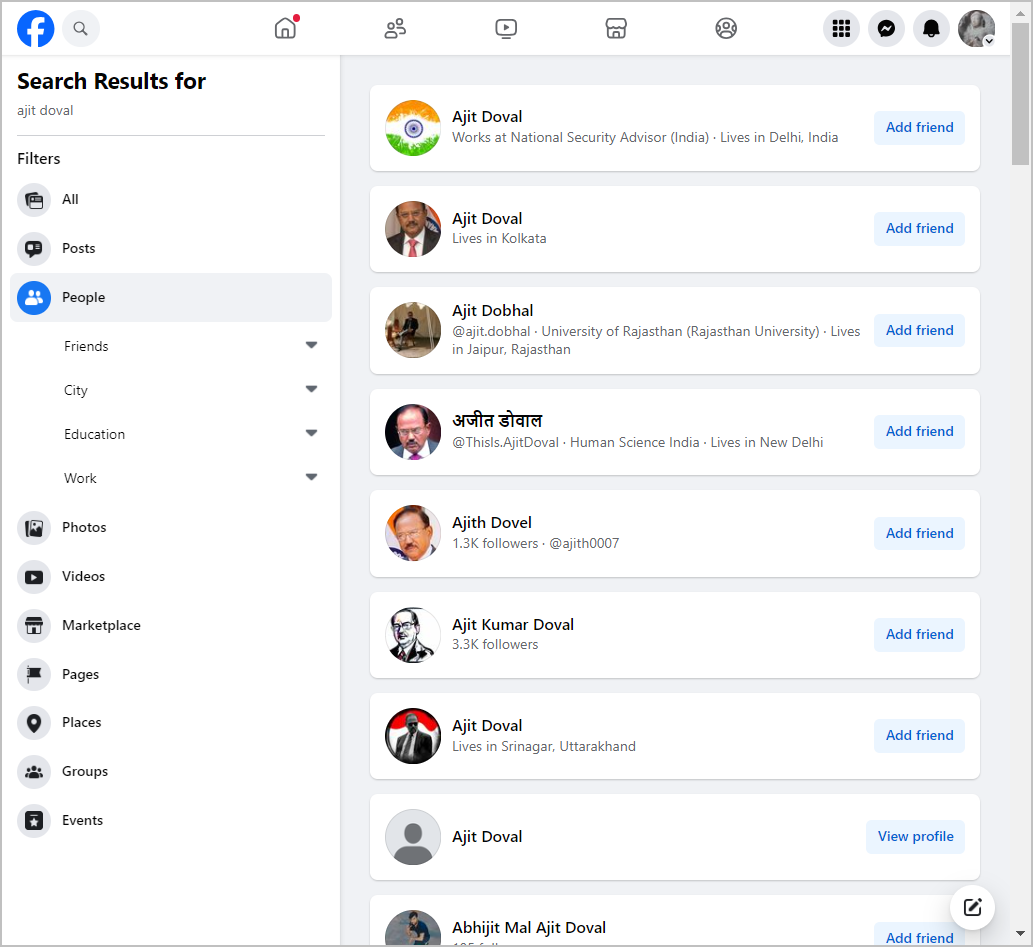Open the Menu grid icon

841,29
